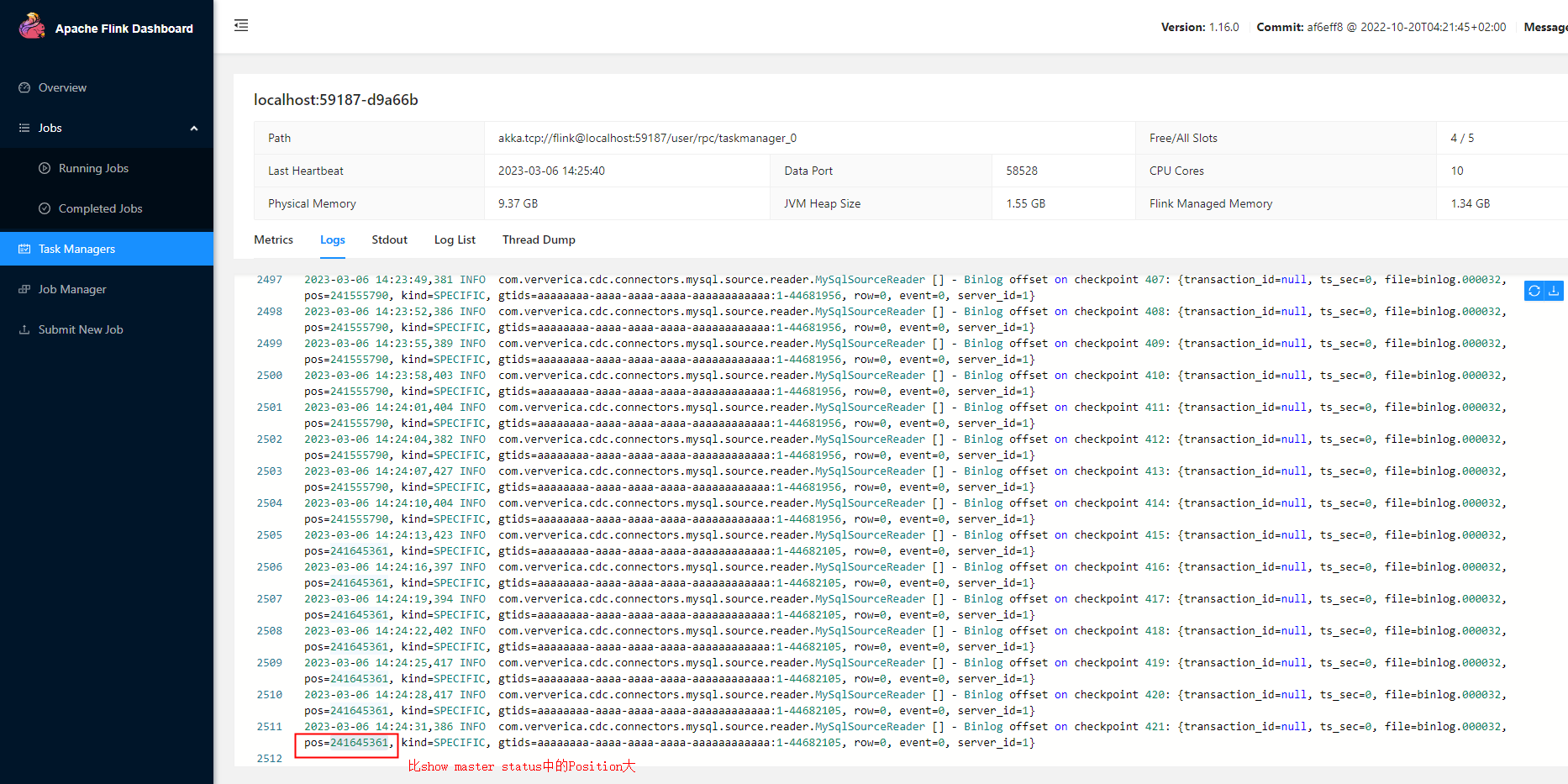Click log line number 2505

270,535
